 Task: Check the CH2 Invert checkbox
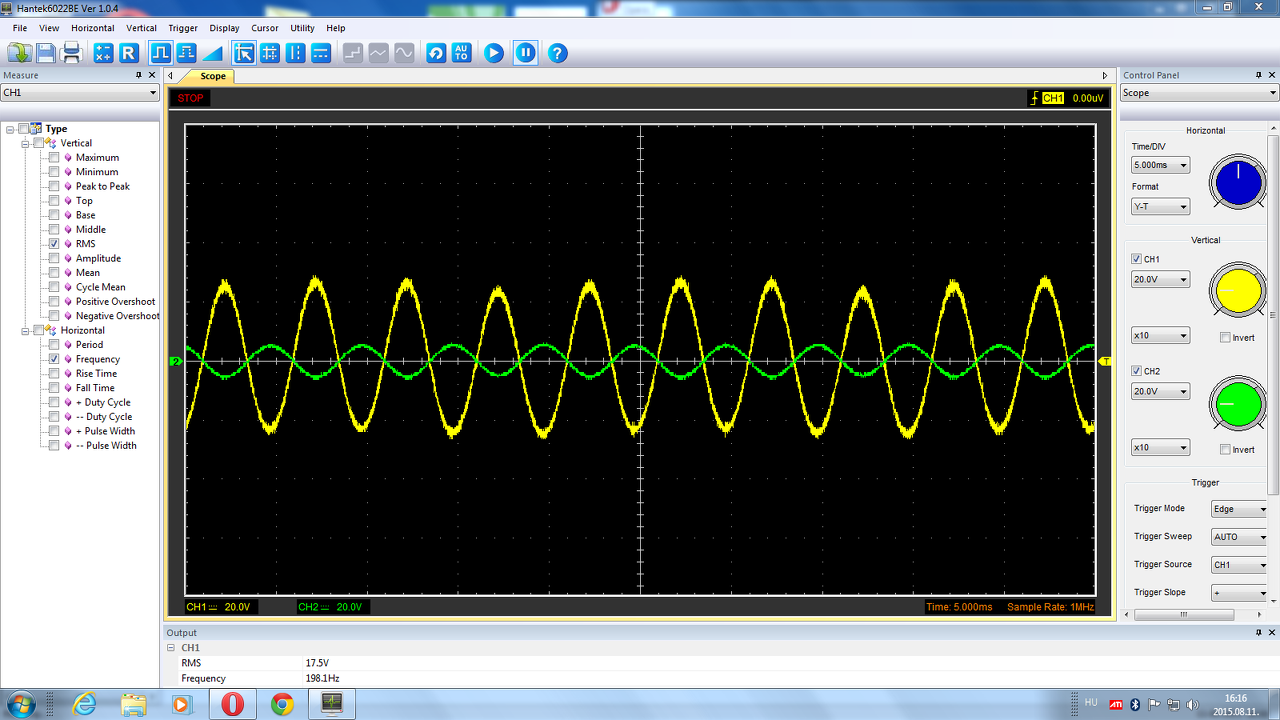point(1225,450)
